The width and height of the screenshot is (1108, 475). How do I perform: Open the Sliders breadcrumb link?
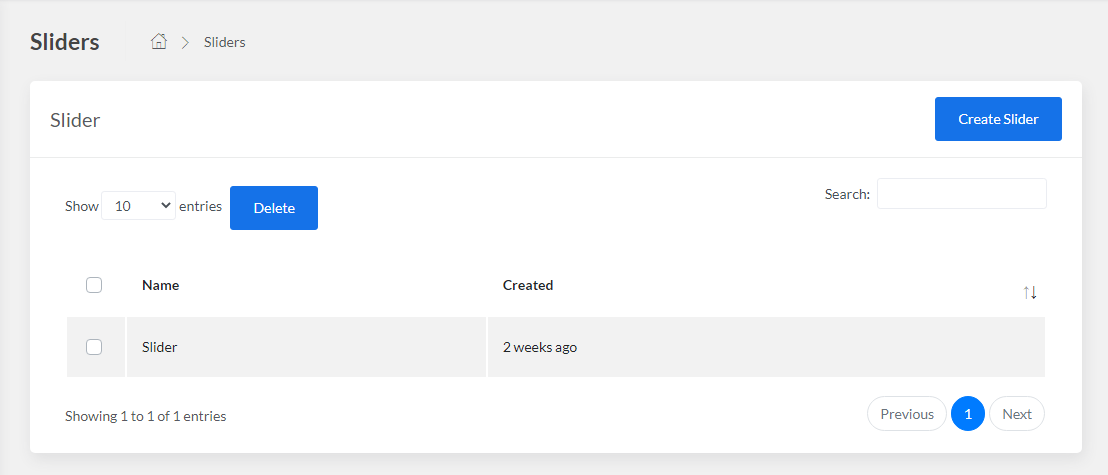(x=225, y=42)
